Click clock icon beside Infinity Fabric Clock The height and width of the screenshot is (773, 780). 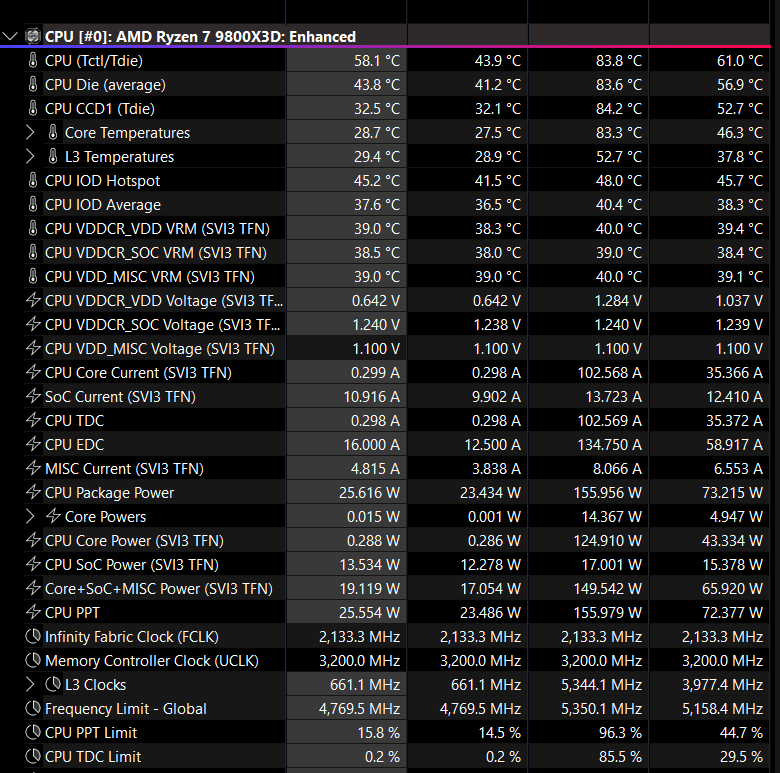tap(33, 636)
